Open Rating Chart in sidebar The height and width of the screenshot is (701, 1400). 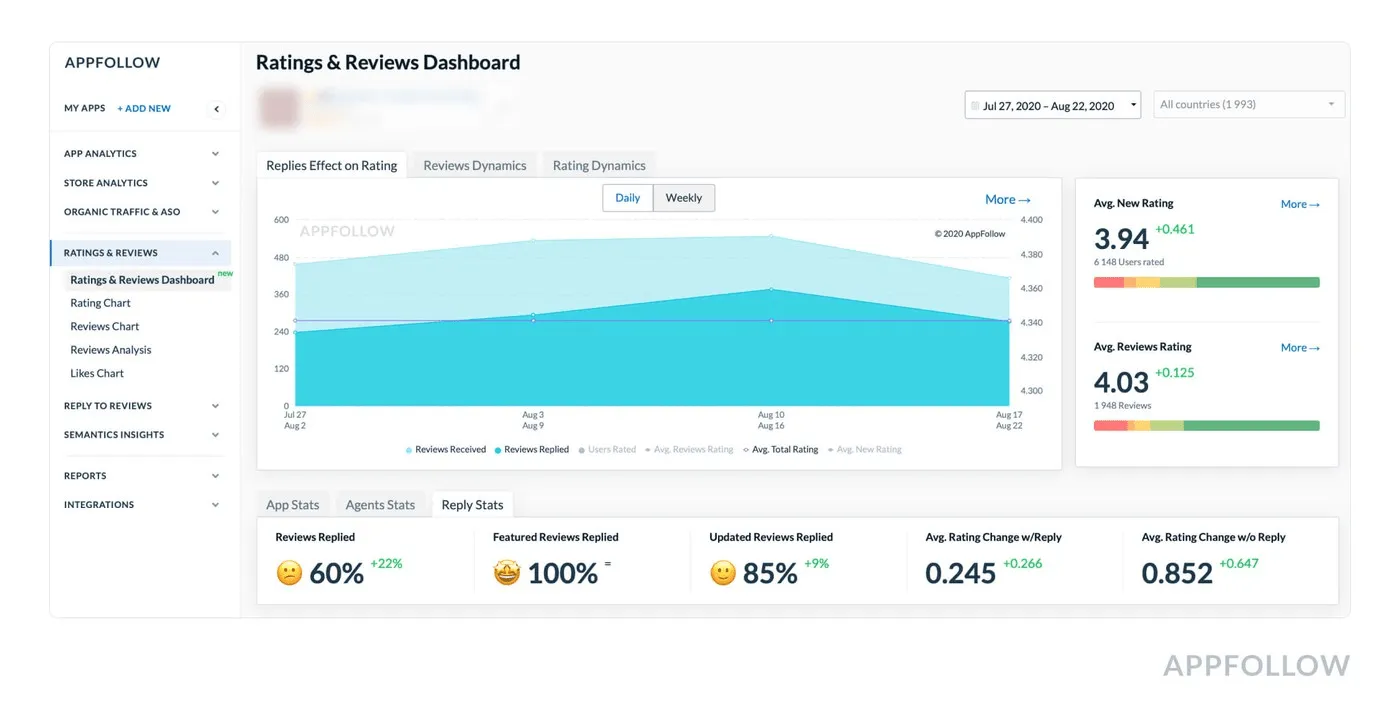point(101,303)
